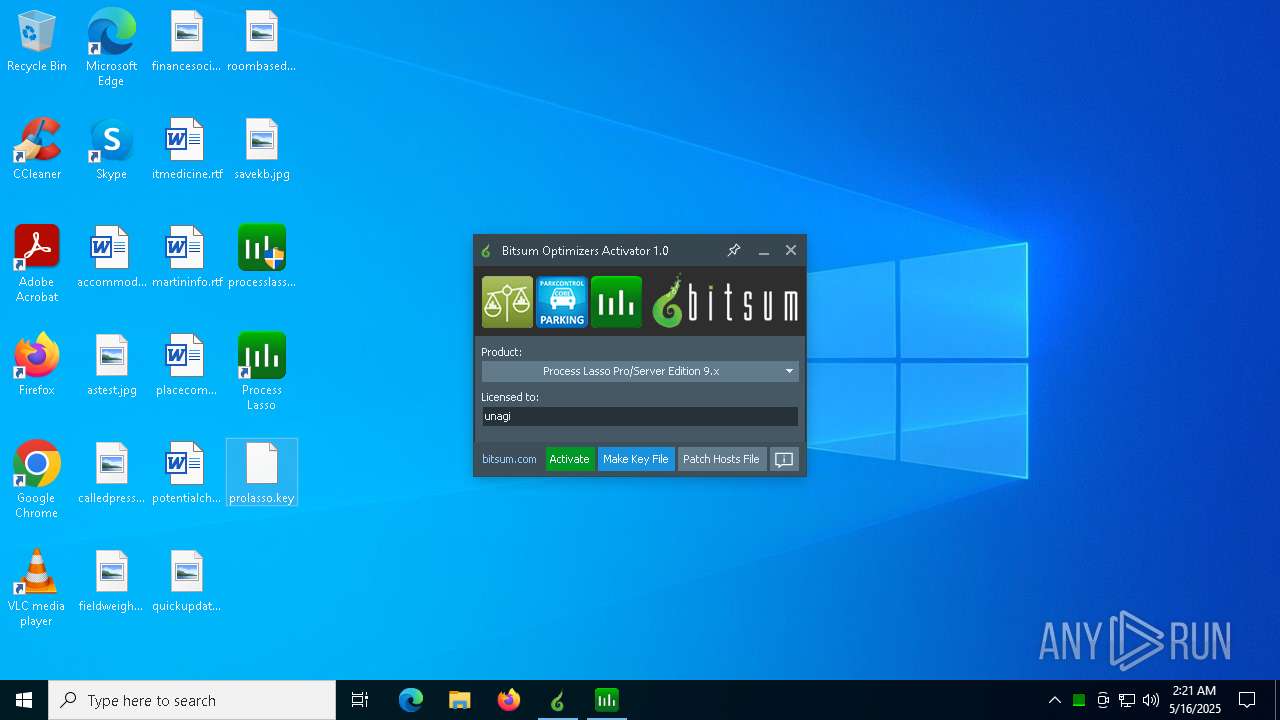This screenshot has width=1280, height=720.
Task: Focus the Licensed to text field
Action: tap(640, 416)
